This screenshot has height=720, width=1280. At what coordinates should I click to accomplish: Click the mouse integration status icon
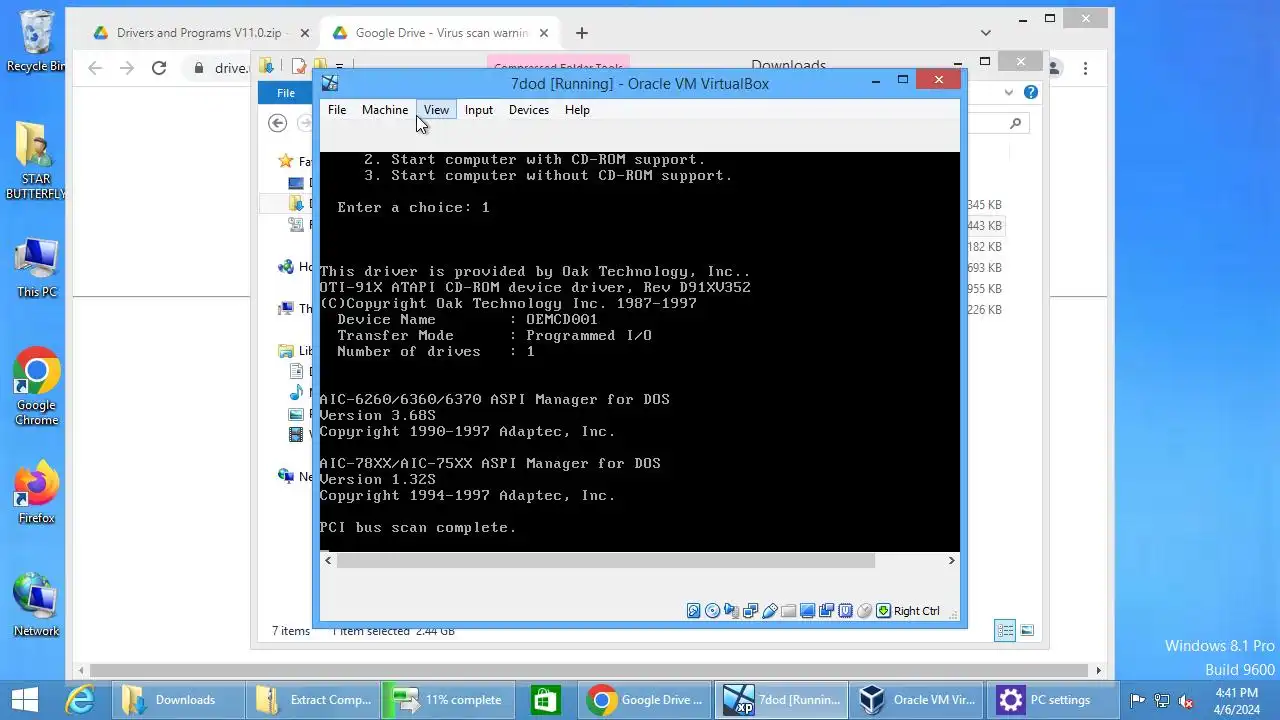click(x=865, y=611)
